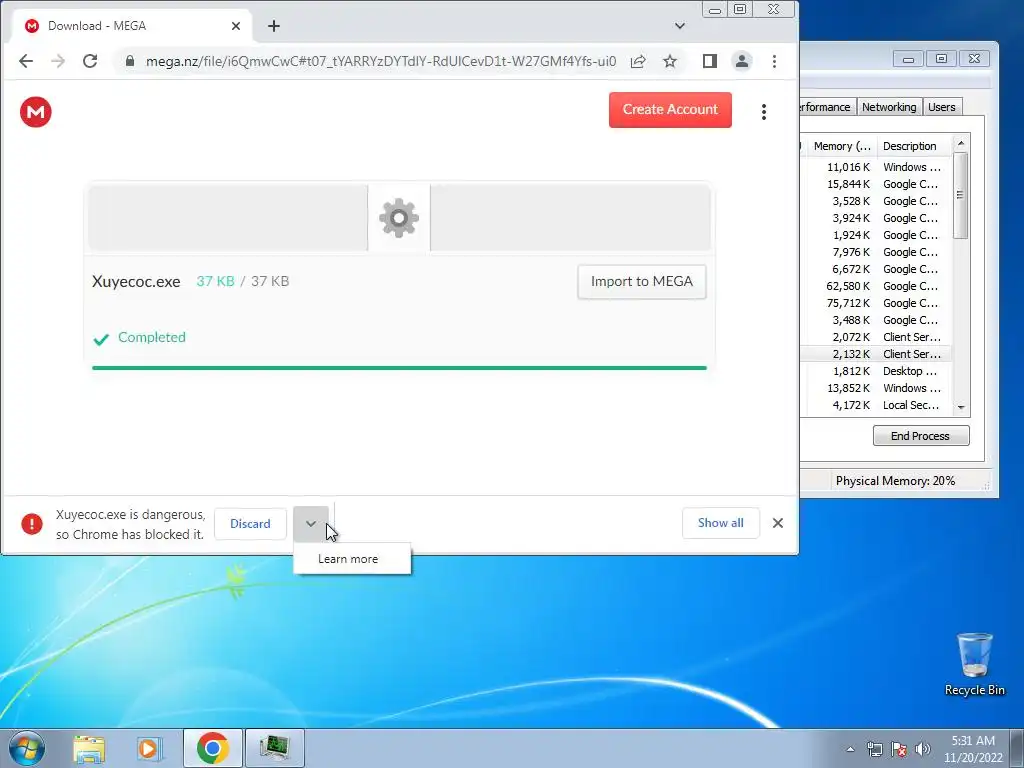The height and width of the screenshot is (768, 1024).
Task: Discard the blocked Xuyecoc.exe download
Action: point(250,524)
